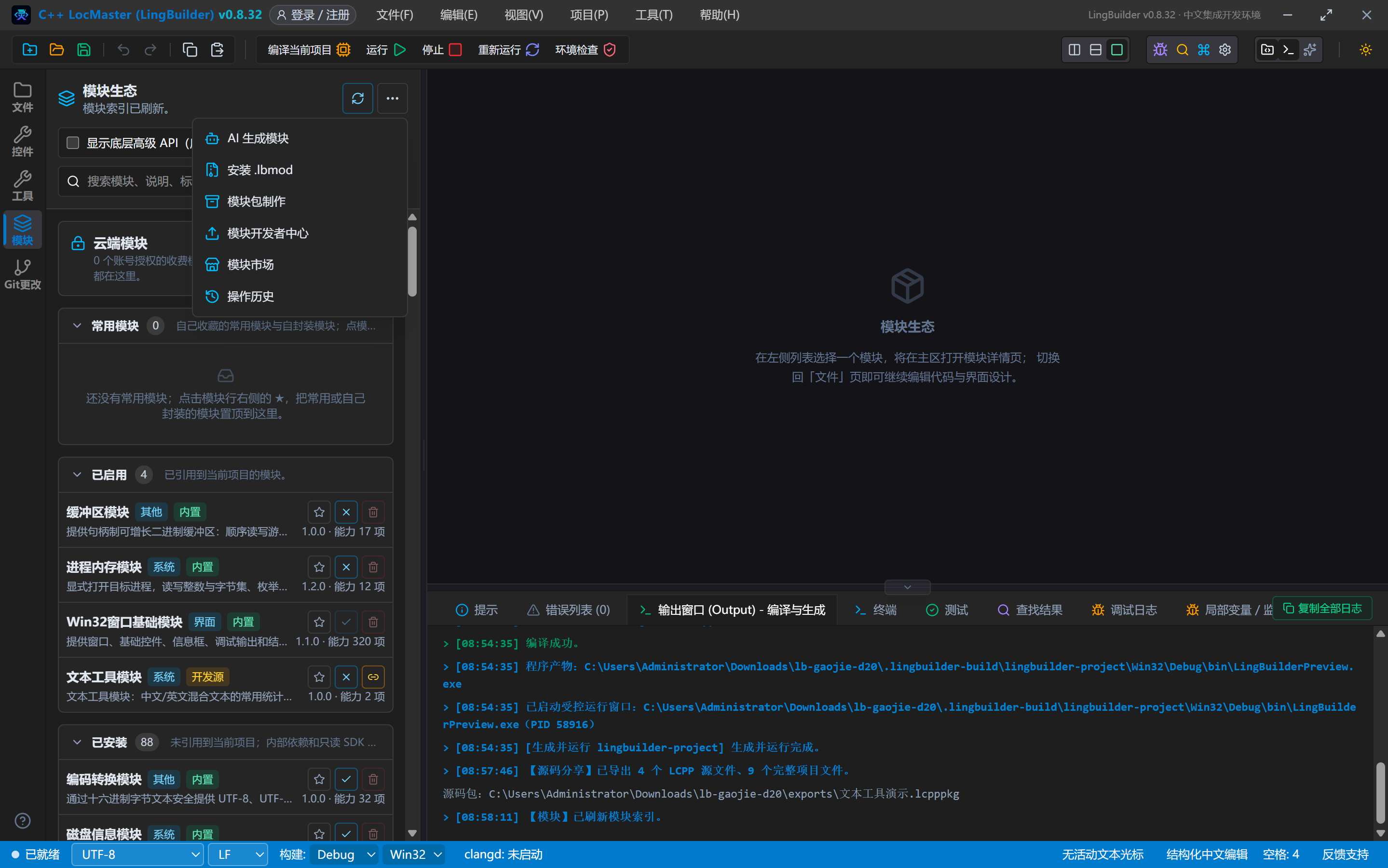Click the module list vertical scrollbar thumb
The image size is (1388, 868).
[412, 262]
